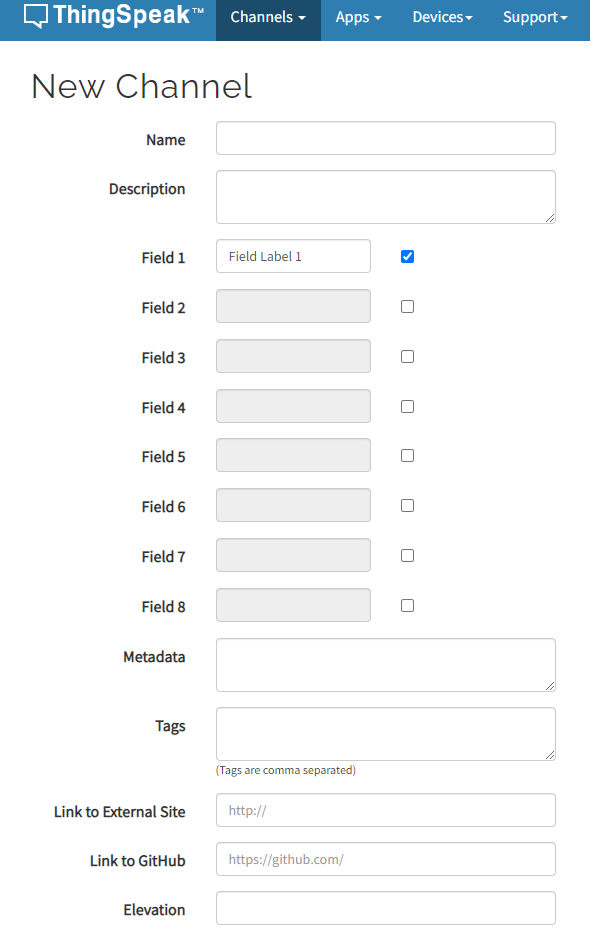Expand the Apps menu
This screenshot has height=950, width=609.
point(358,18)
